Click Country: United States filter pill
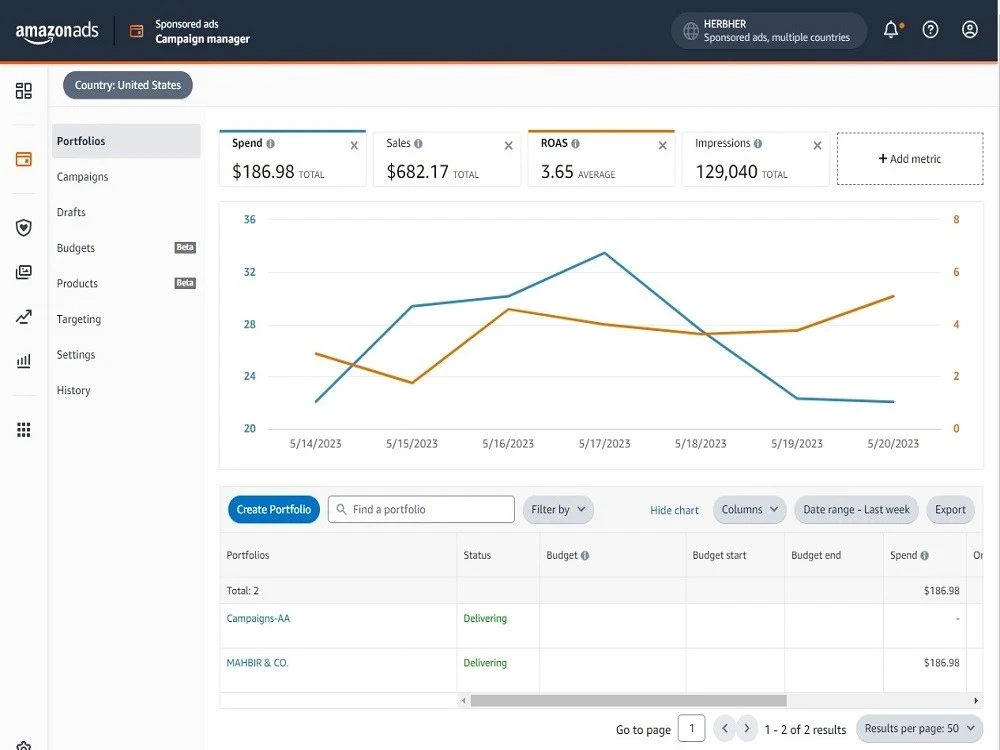 point(128,85)
